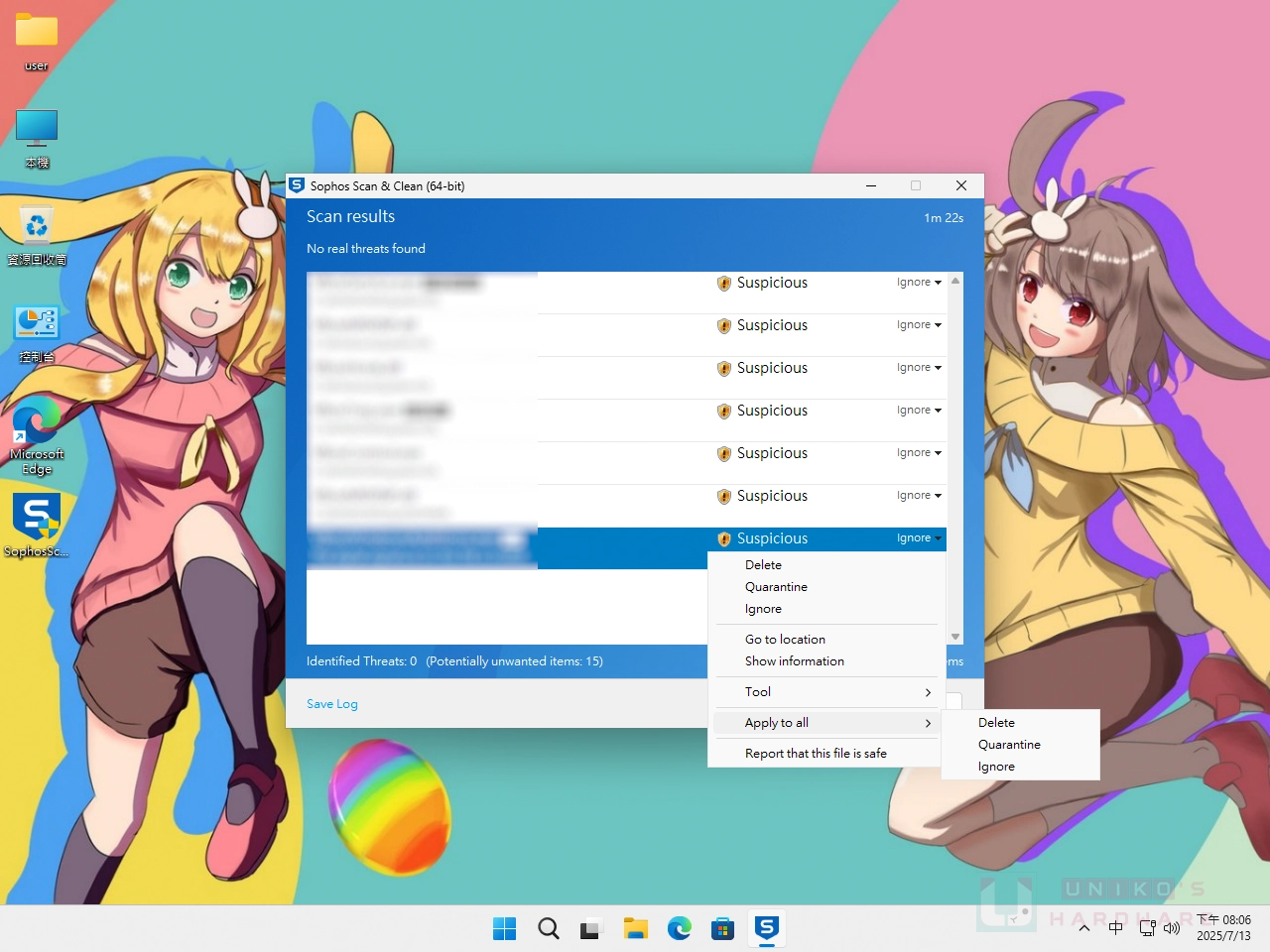This screenshot has height=952, width=1270.
Task: Launch the SophosSc... desktop shortcut
Action: [37, 526]
